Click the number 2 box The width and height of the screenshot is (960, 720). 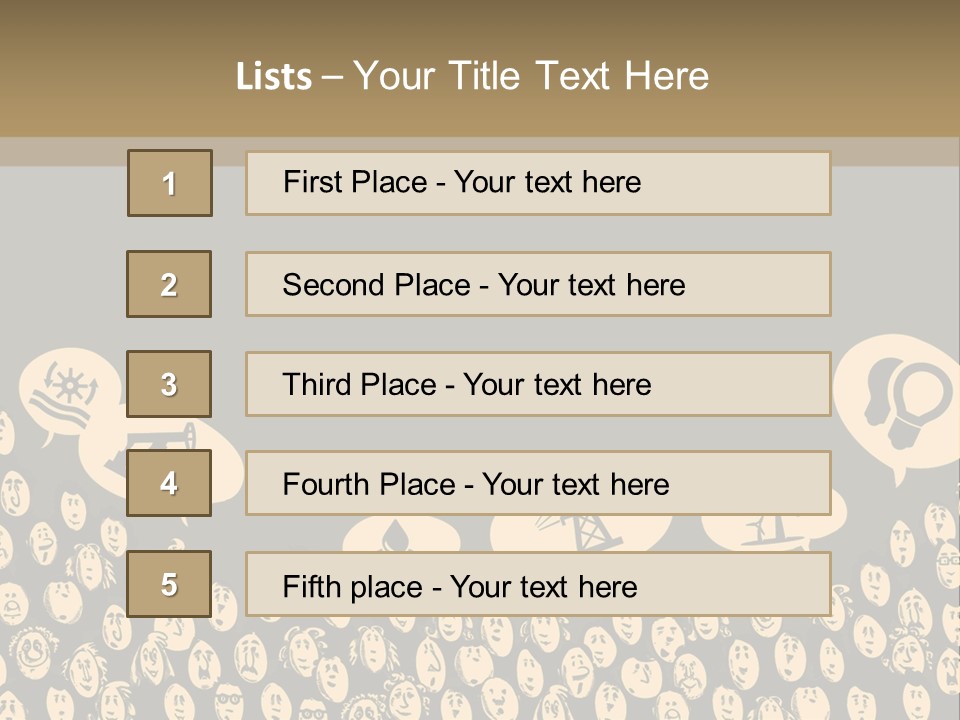click(x=169, y=284)
